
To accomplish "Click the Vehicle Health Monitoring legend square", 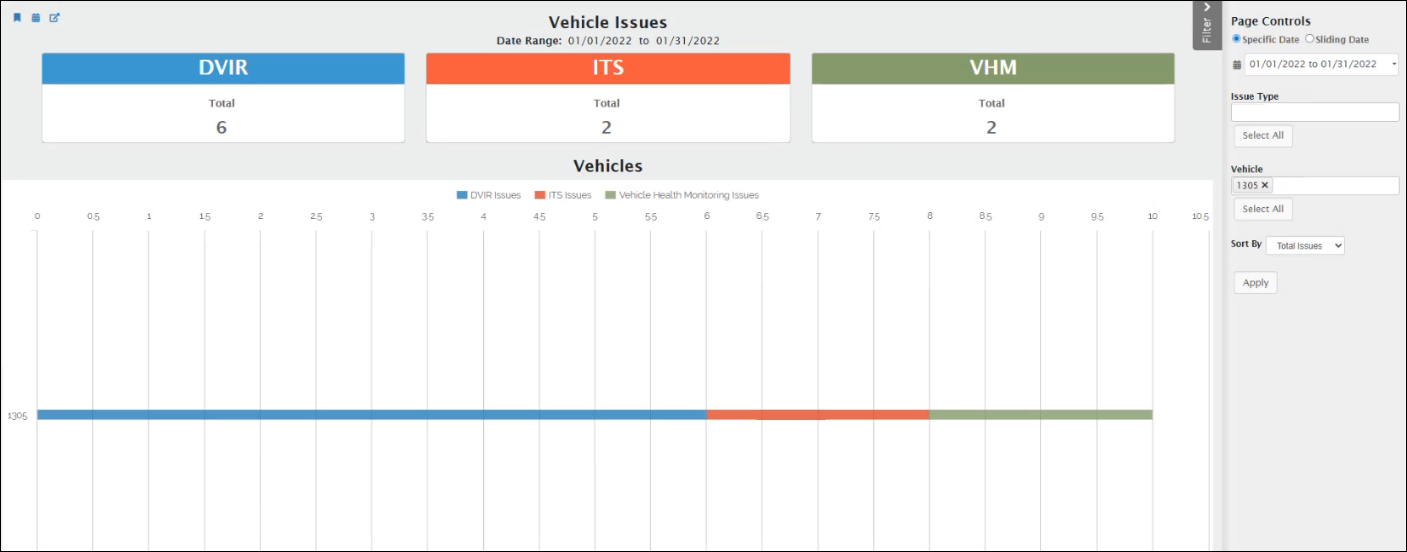I will coord(610,195).
